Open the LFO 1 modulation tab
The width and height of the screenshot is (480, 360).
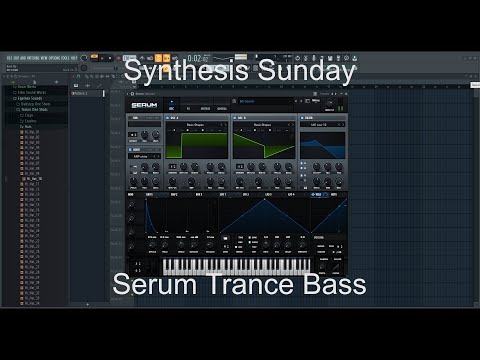point(223,194)
